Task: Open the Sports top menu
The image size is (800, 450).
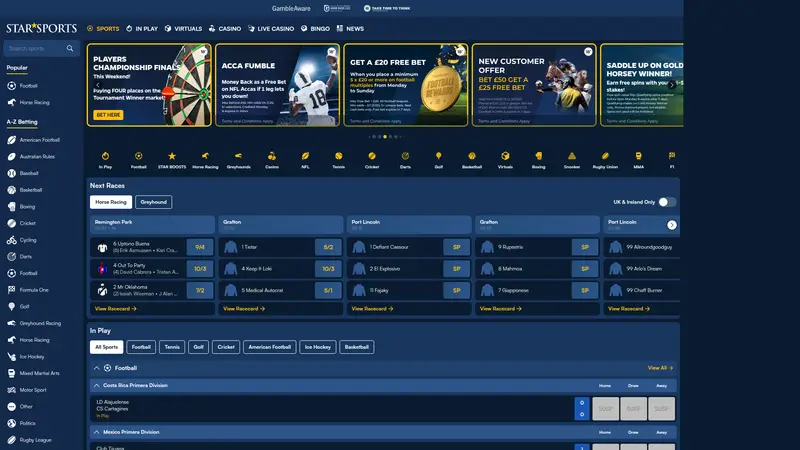Action: click(x=103, y=29)
